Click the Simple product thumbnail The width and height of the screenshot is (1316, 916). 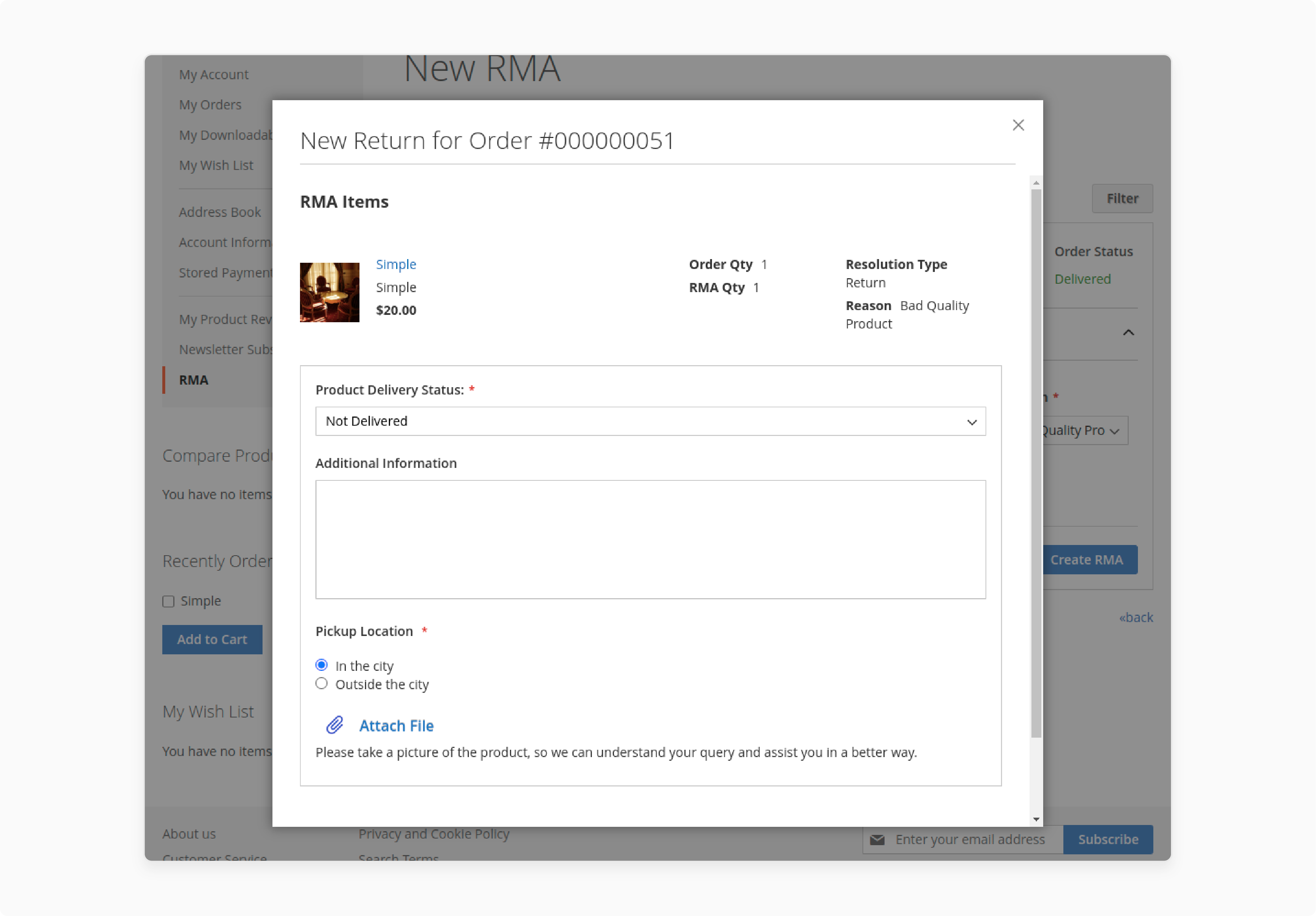(330, 292)
